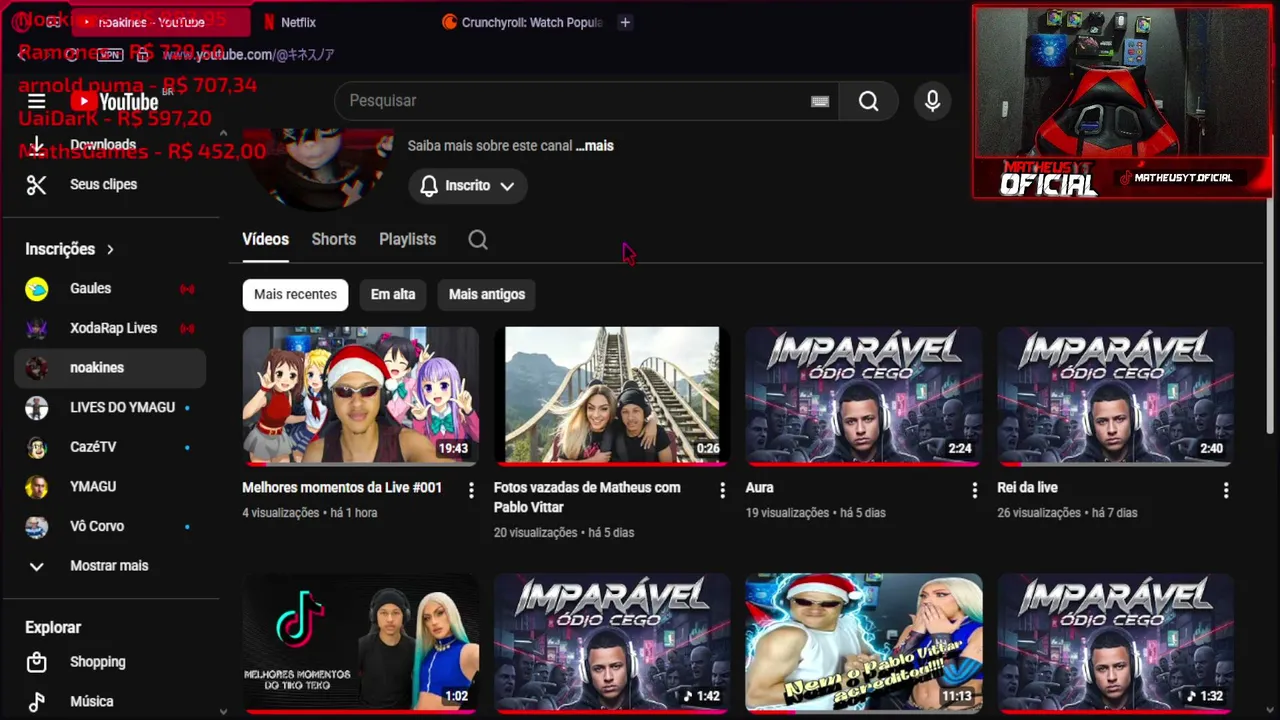Image resolution: width=1280 pixels, height=720 pixels.
Task: Open the YMAGU subscription channel
Action: [110, 486]
